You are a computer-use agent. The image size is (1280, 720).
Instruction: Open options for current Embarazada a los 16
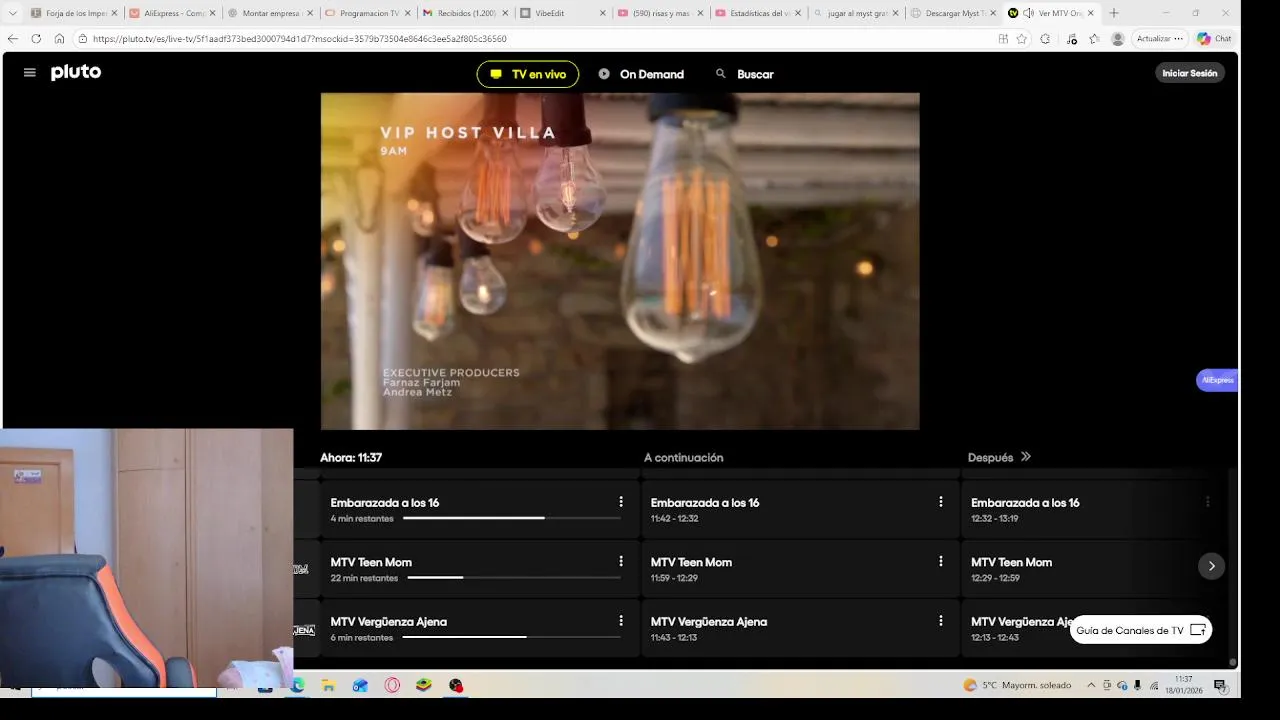click(x=621, y=502)
